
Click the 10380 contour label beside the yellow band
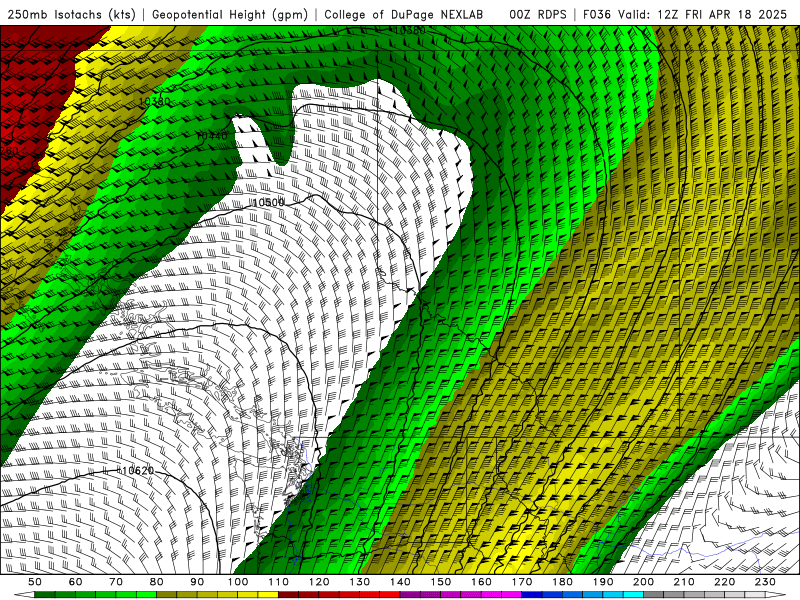click(155, 102)
